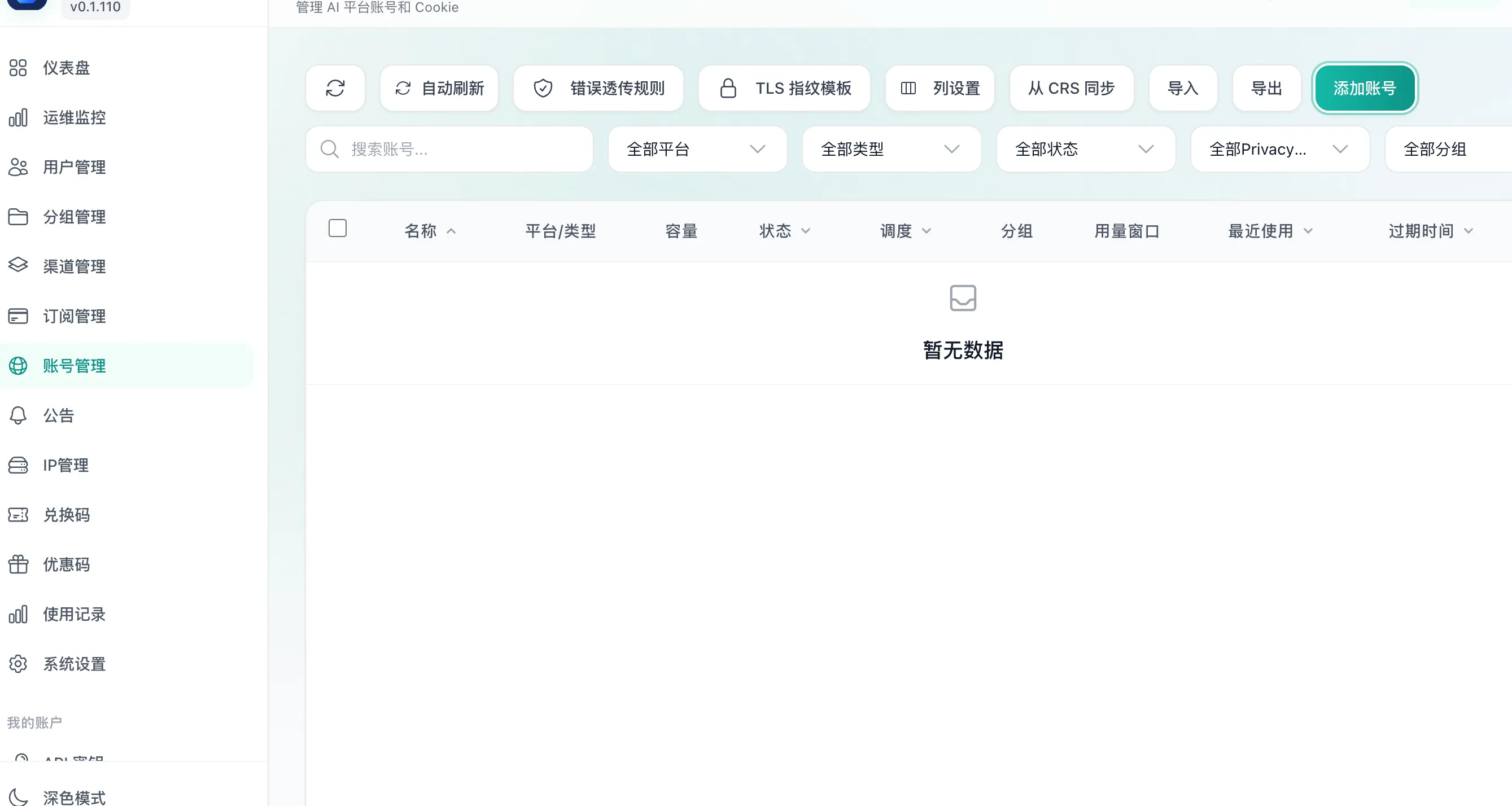Click the 系统设置 gear icon
This screenshot has width=1512, height=806.
point(18,664)
